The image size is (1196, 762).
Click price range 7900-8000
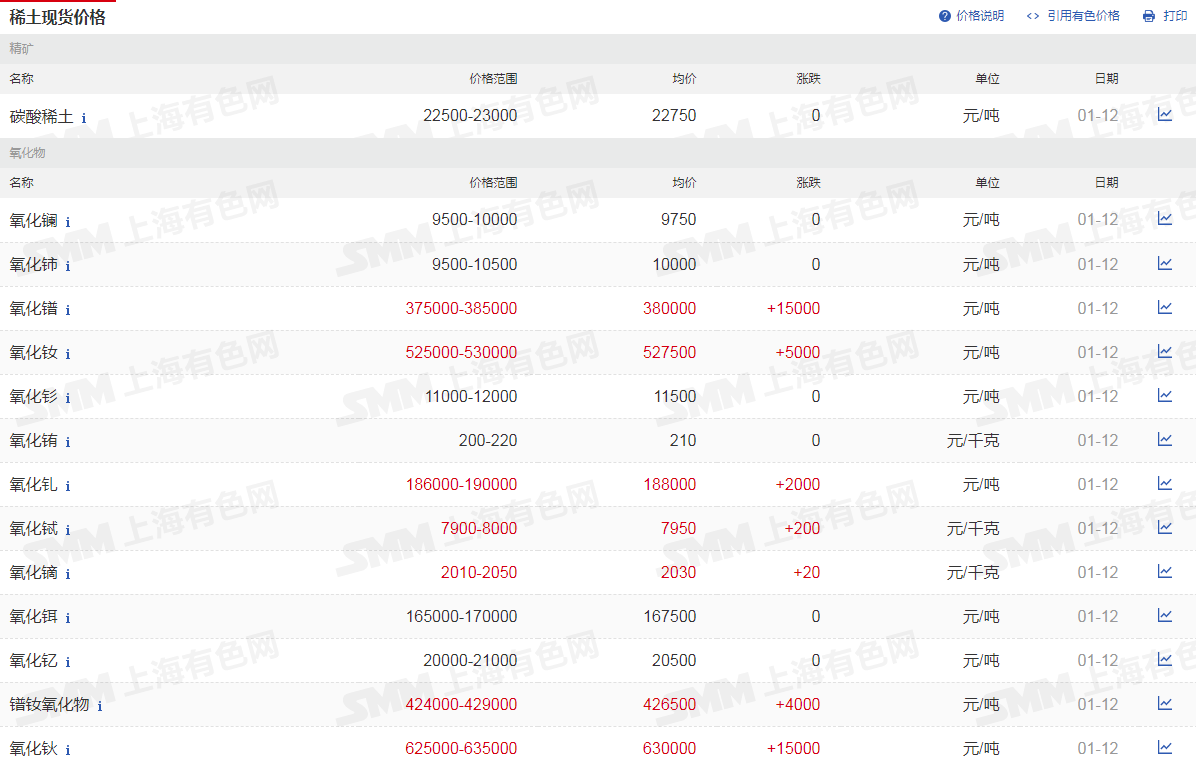(479, 528)
